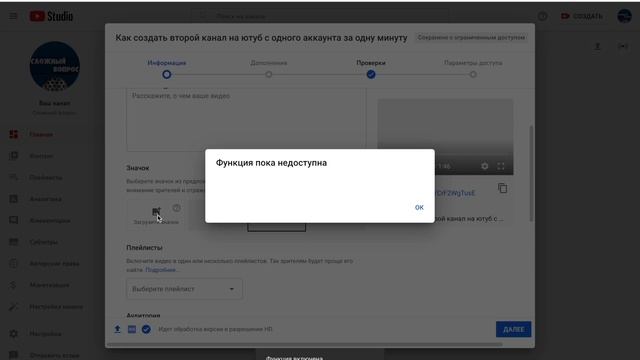
Task: Open the help icon in the header
Action: click(x=542, y=16)
